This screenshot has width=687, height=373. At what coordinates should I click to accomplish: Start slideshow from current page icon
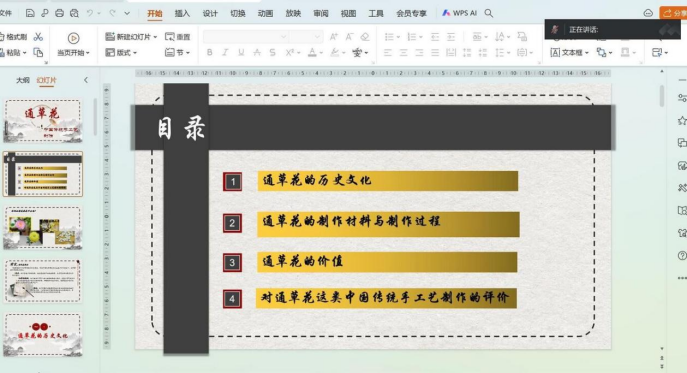[x=73, y=39]
